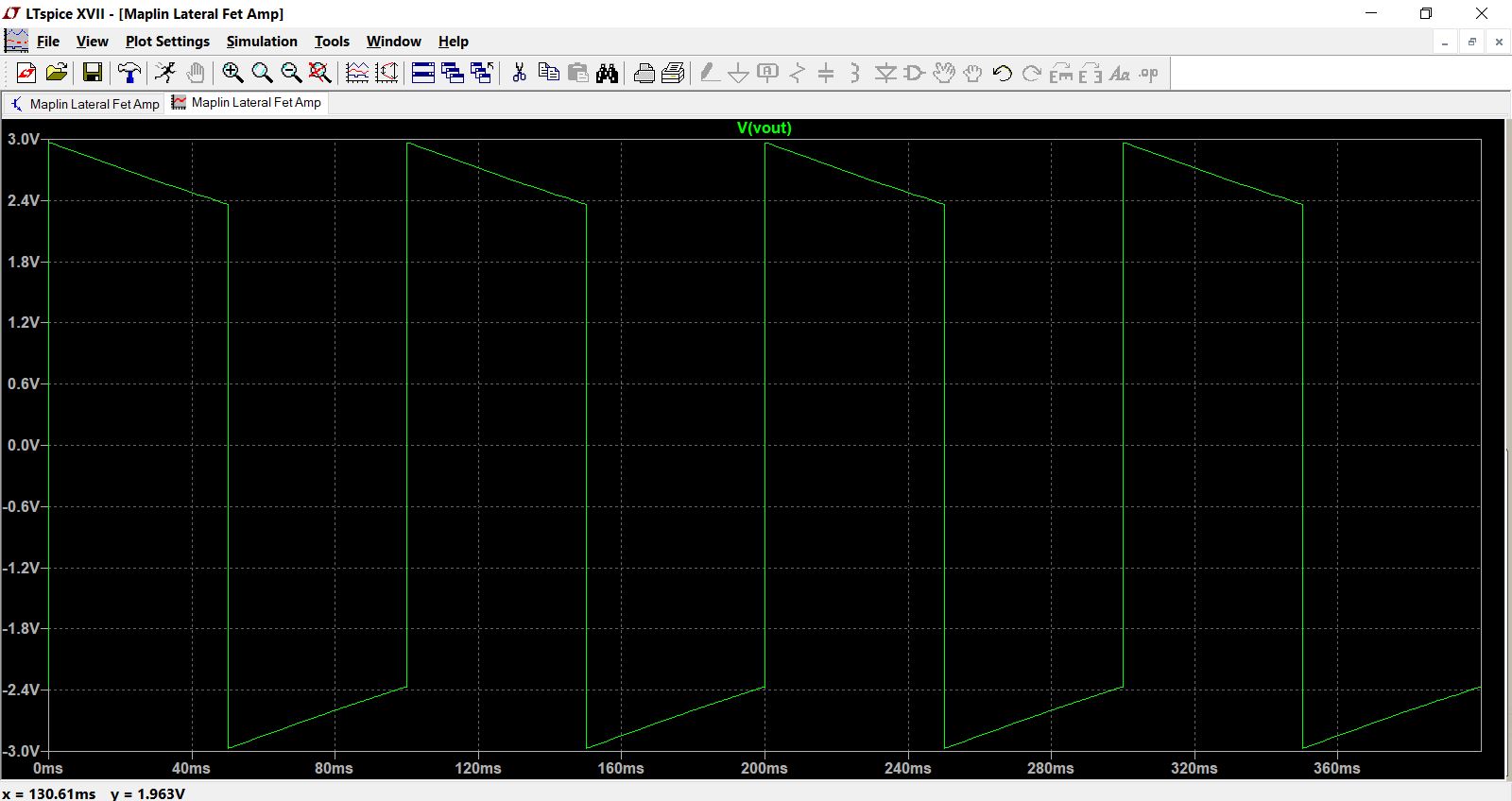1512x801 pixels.
Task: Click the Print Setup icon
Action: [x=644, y=73]
